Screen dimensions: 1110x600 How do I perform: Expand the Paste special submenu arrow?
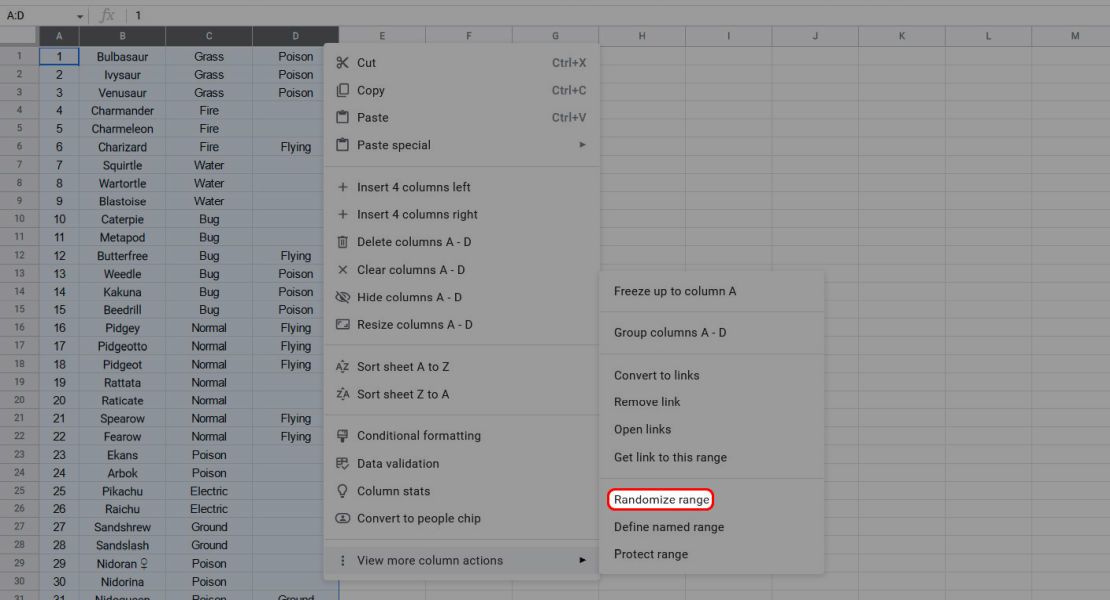coord(582,144)
